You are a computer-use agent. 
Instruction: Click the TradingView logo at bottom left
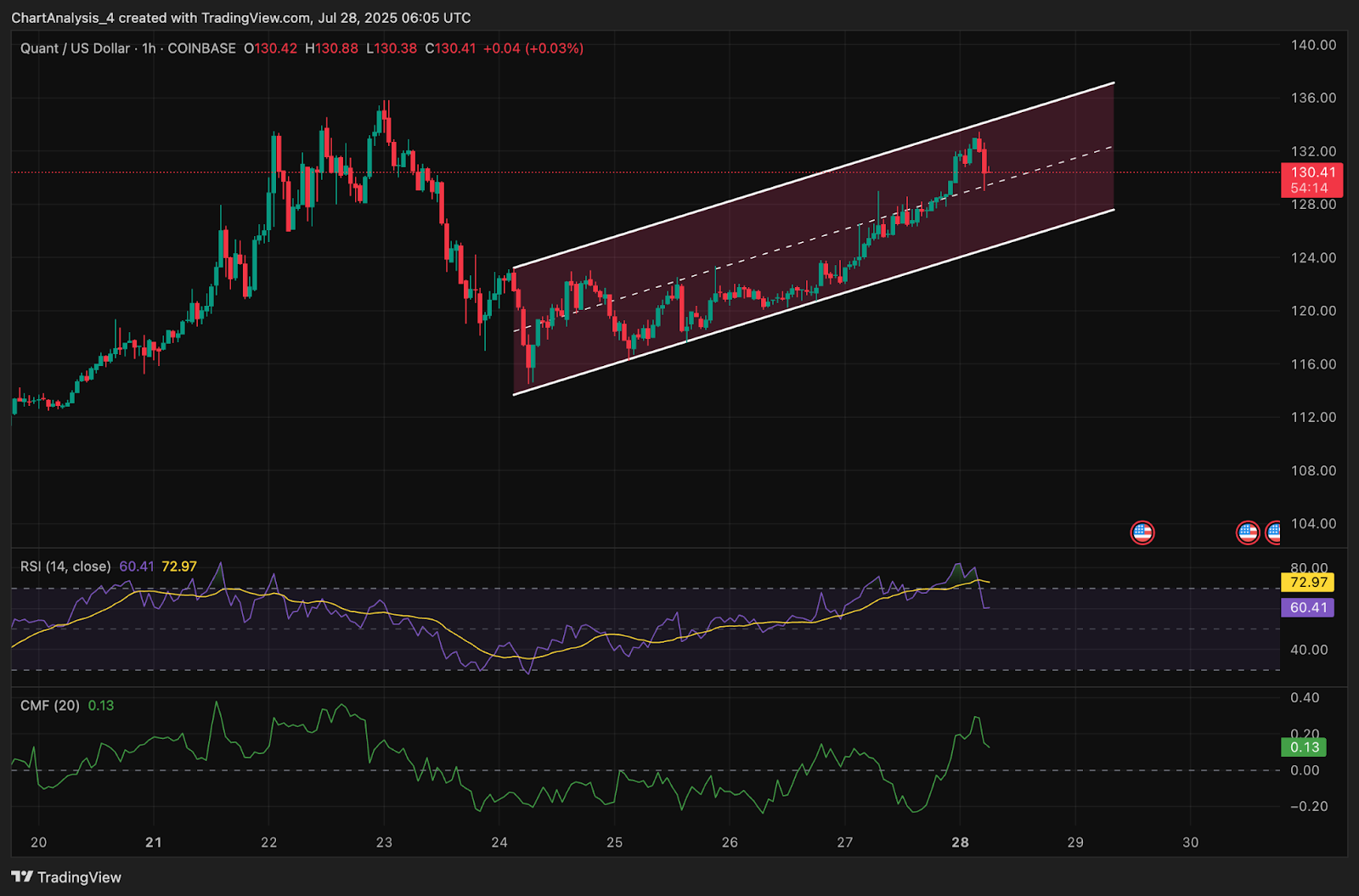(x=66, y=877)
